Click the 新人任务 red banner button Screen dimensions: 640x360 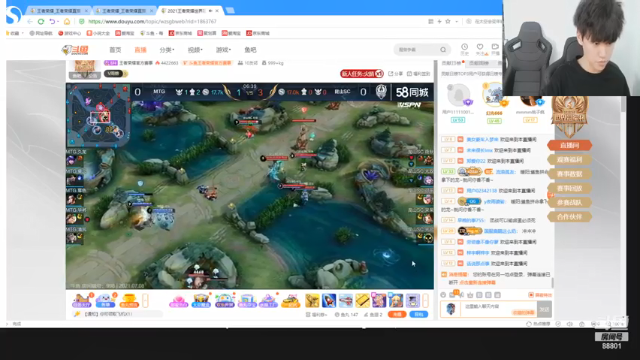[x=362, y=73]
